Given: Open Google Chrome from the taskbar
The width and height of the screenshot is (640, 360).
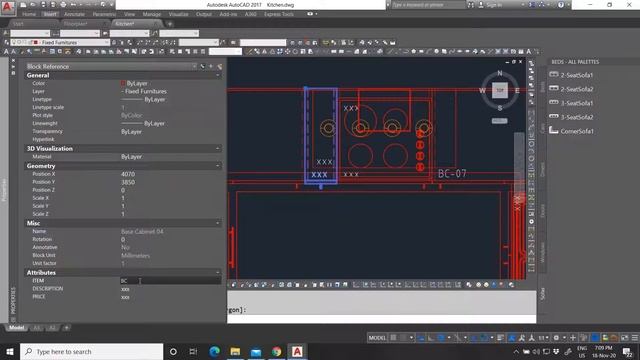Looking at the screenshot, I should pos(277,351).
